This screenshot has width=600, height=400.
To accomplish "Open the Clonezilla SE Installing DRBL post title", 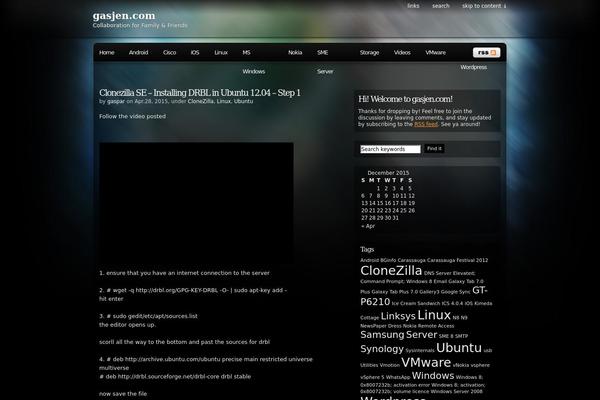I will pyautogui.click(x=200, y=93).
